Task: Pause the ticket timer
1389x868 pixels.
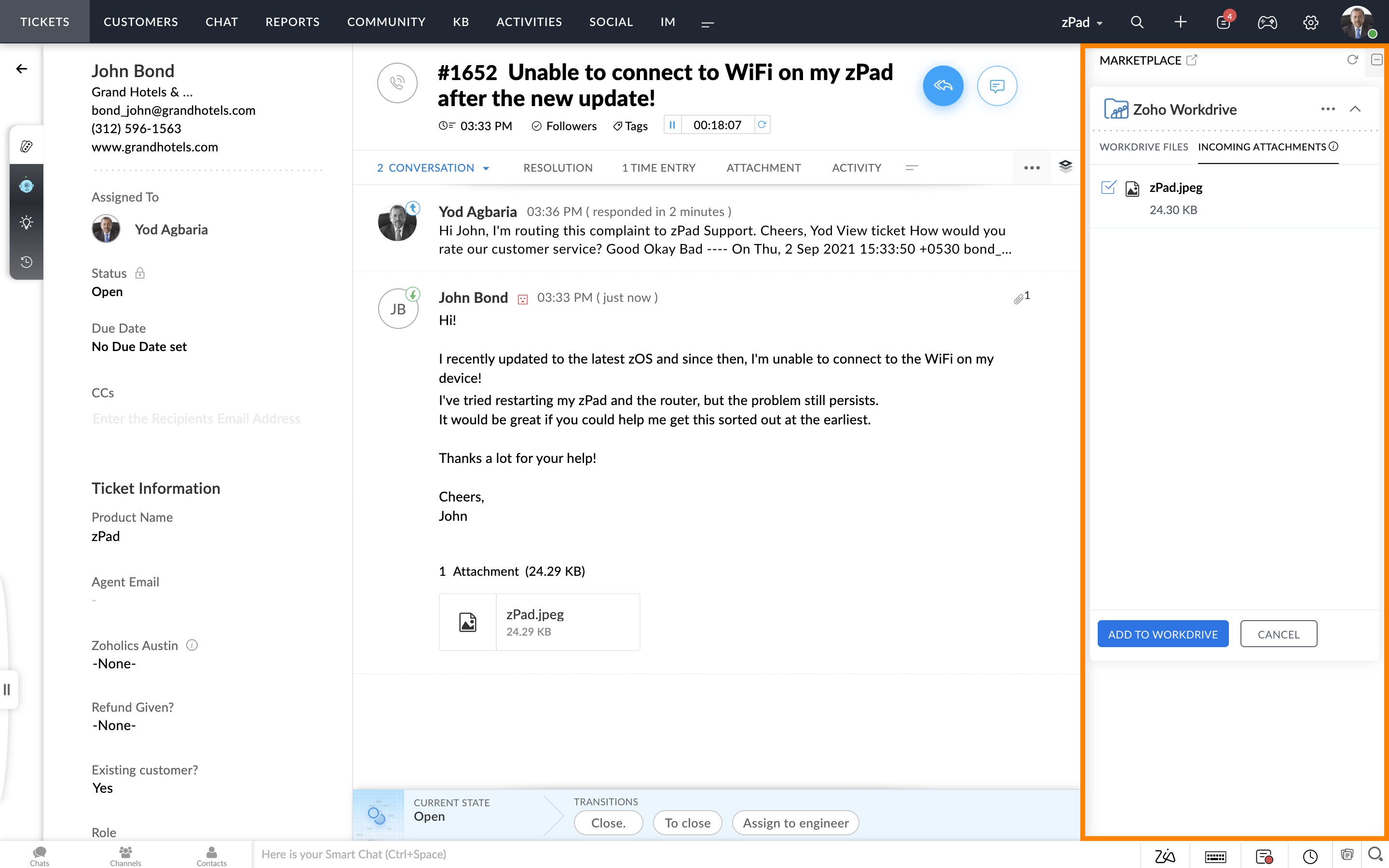Action: [672, 124]
